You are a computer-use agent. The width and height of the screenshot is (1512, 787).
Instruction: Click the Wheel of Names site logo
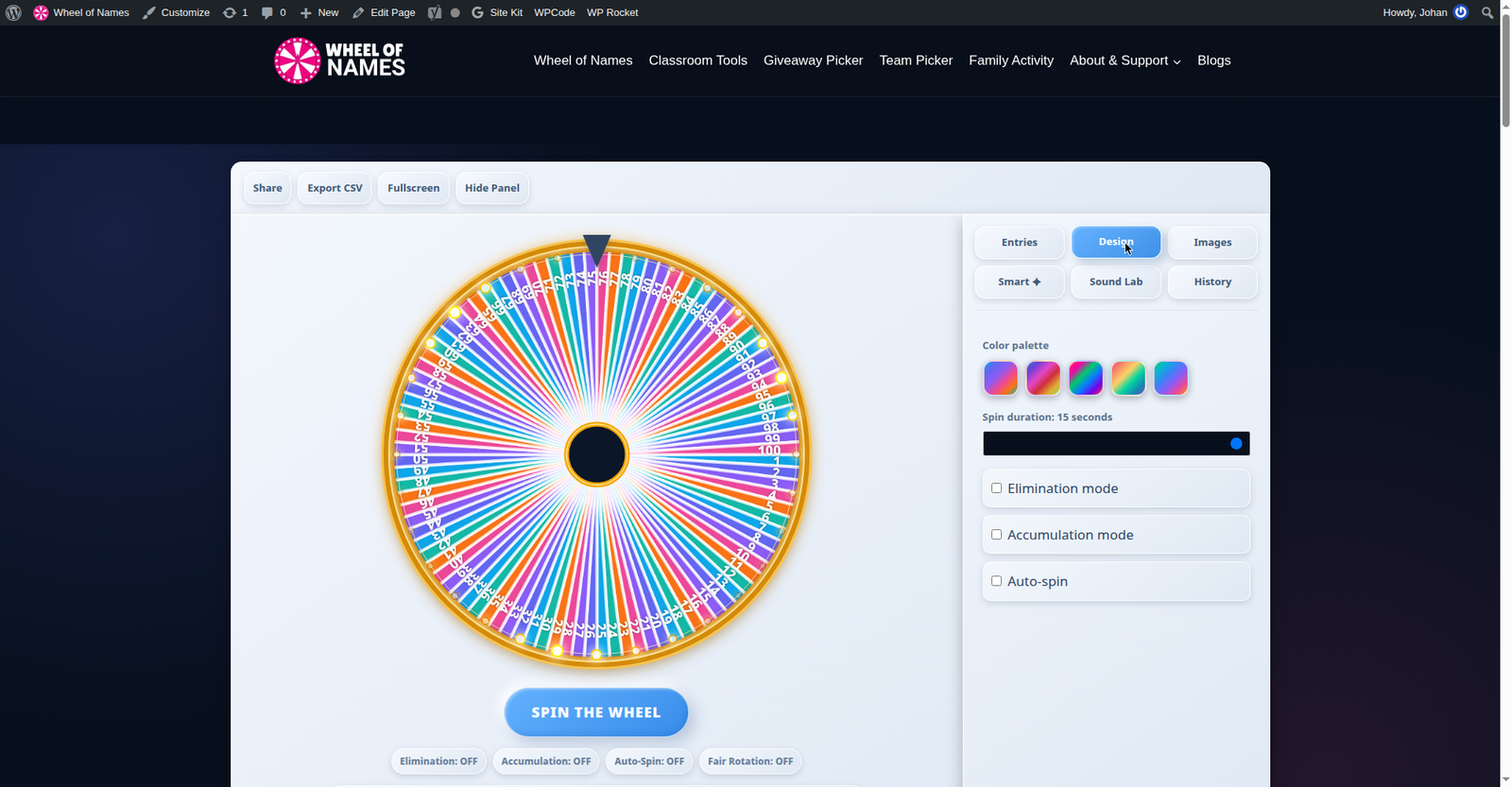point(339,60)
